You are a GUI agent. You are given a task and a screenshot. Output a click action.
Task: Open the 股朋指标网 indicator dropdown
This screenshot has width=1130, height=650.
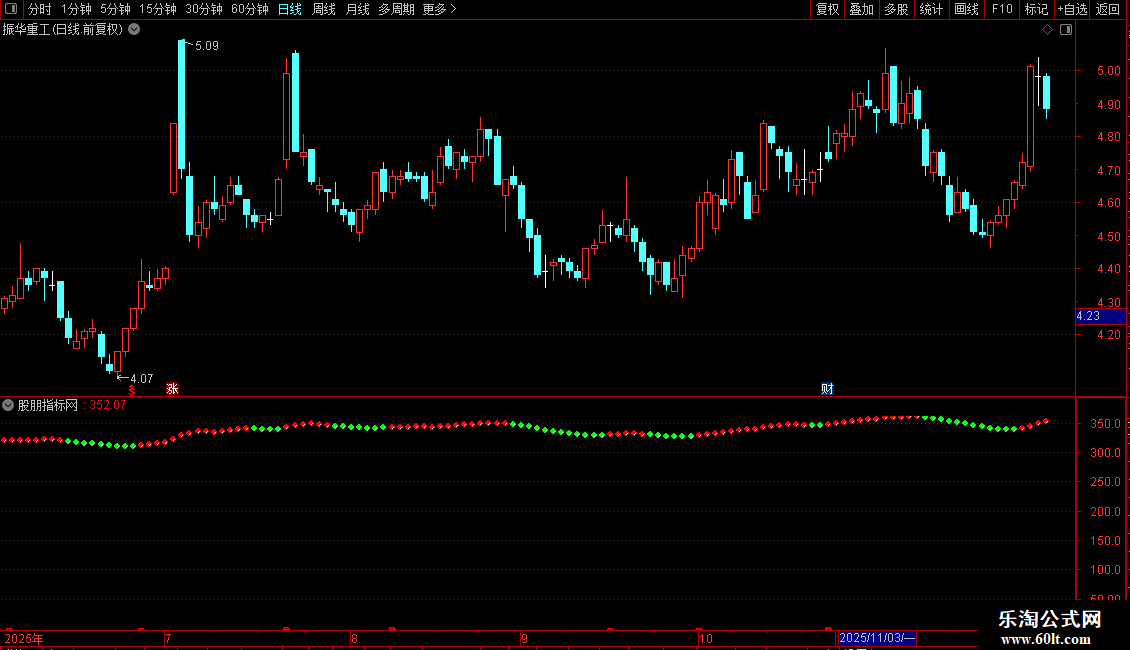click(8, 405)
